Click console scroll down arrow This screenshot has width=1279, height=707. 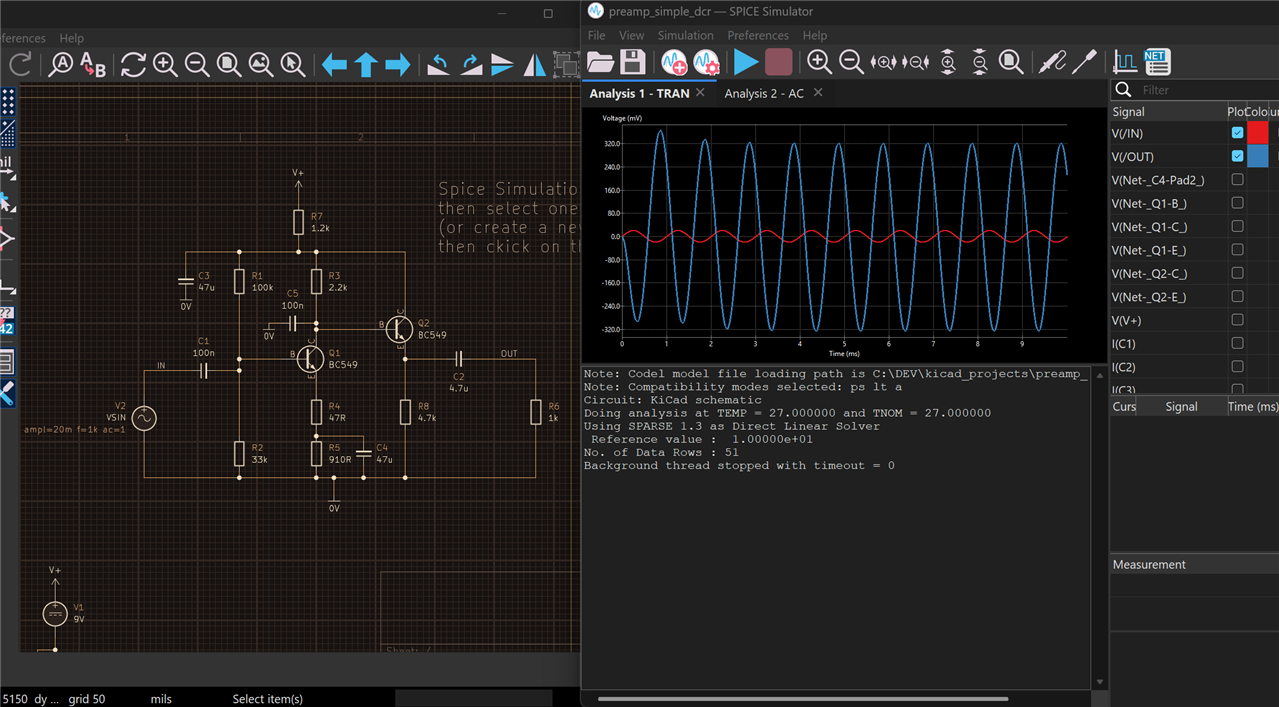(x=1100, y=682)
